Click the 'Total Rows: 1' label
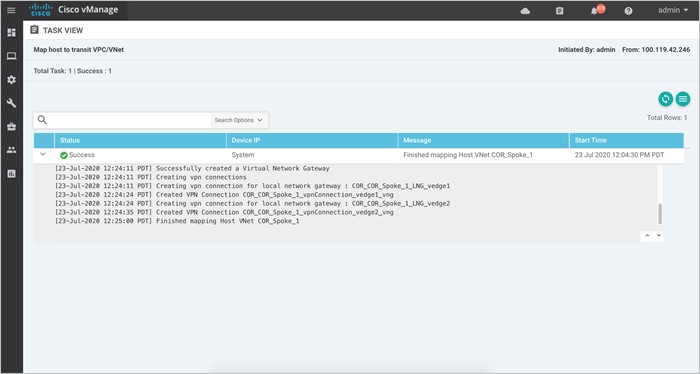700x374 pixels. 667,118
